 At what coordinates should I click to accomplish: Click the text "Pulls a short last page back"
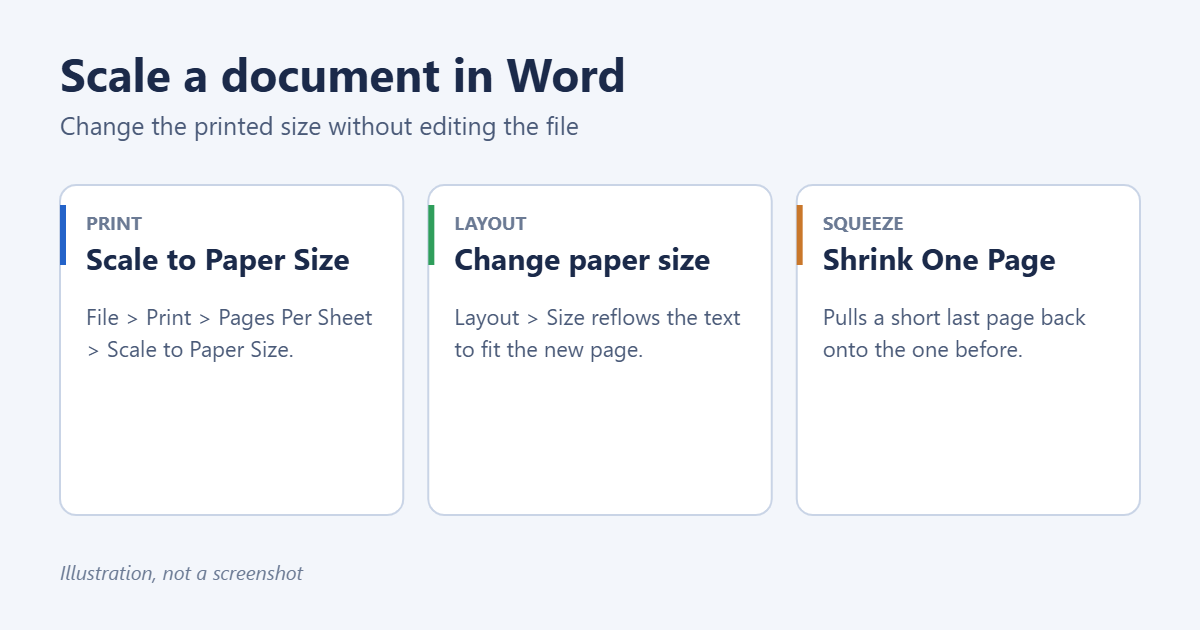954,318
